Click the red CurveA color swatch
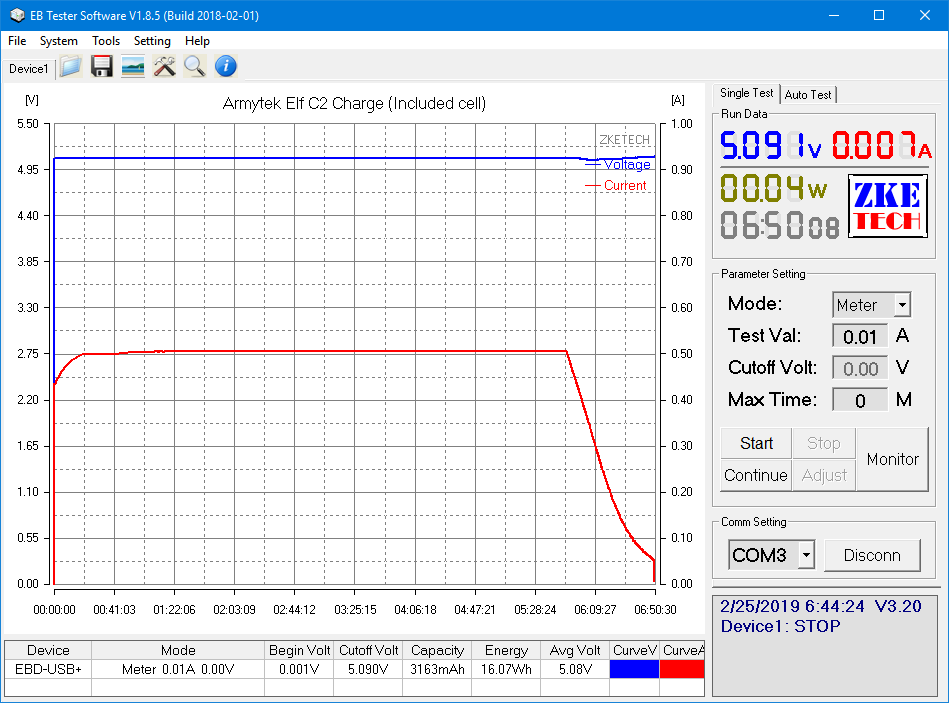 click(682, 669)
